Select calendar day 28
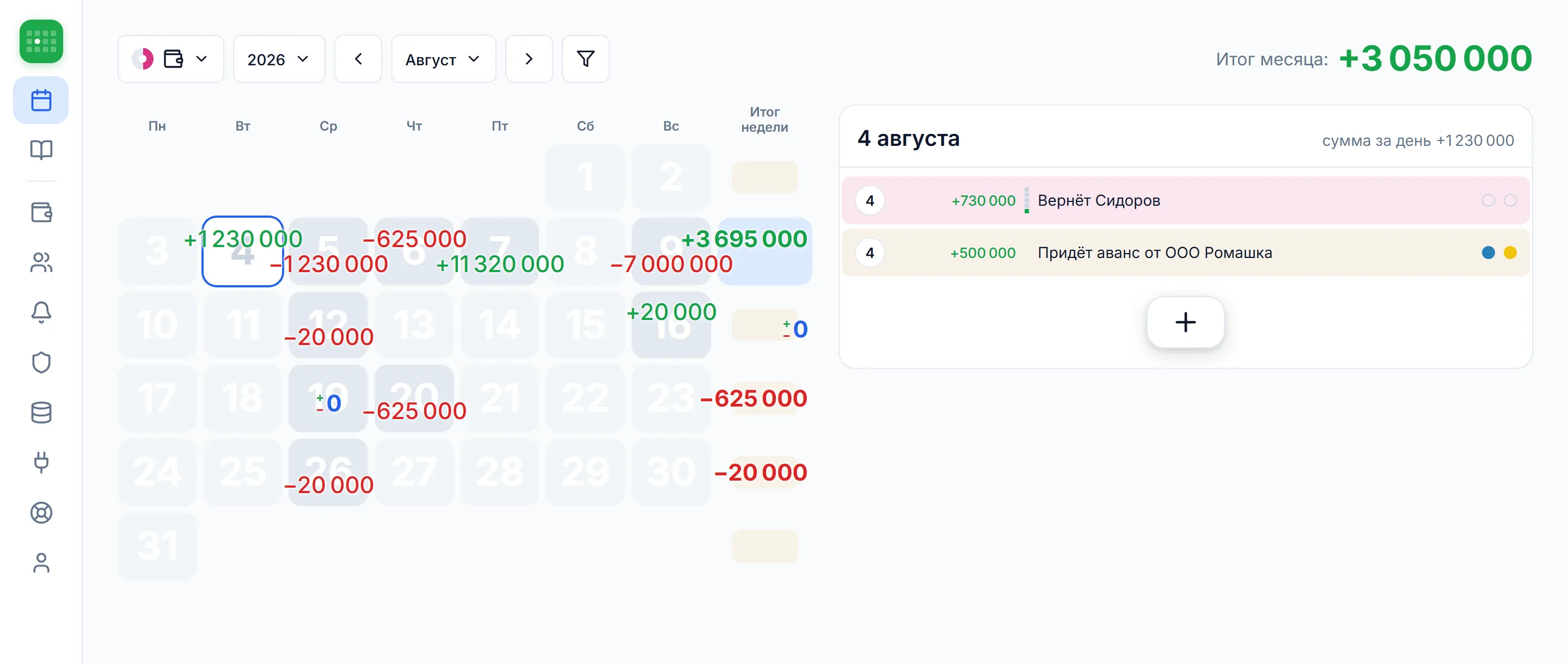 (500, 472)
